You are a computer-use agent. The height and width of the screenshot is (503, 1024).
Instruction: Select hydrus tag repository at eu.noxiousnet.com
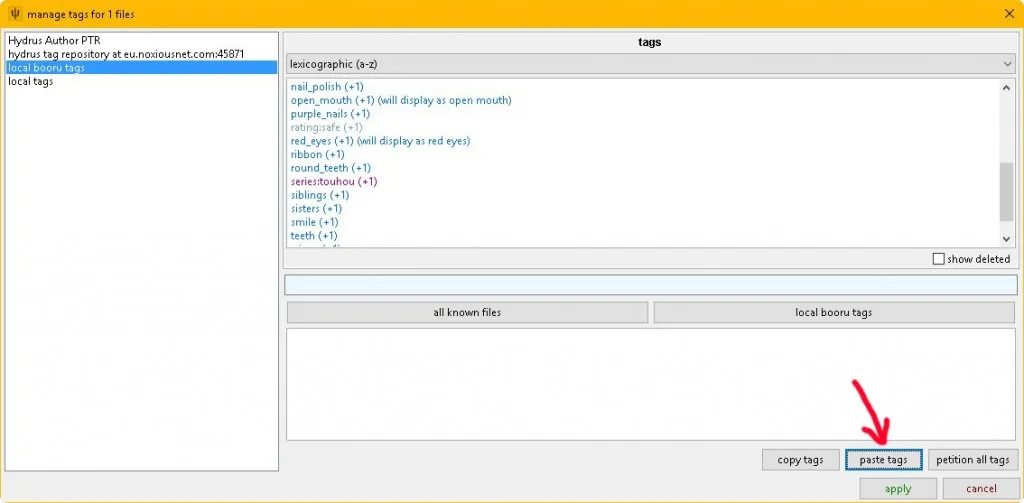pyautogui.click(x=126, y=54)
